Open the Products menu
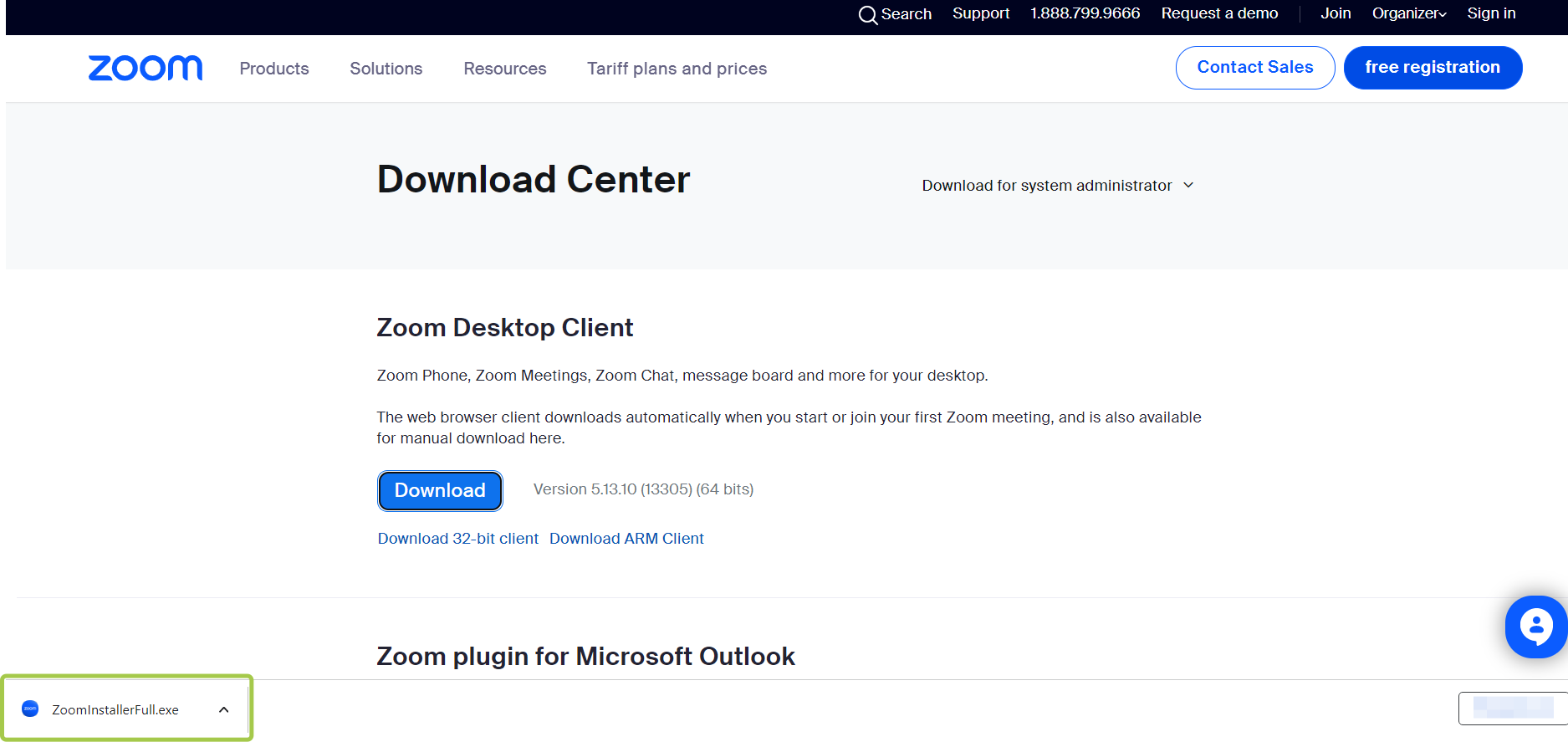 [274, 69]
